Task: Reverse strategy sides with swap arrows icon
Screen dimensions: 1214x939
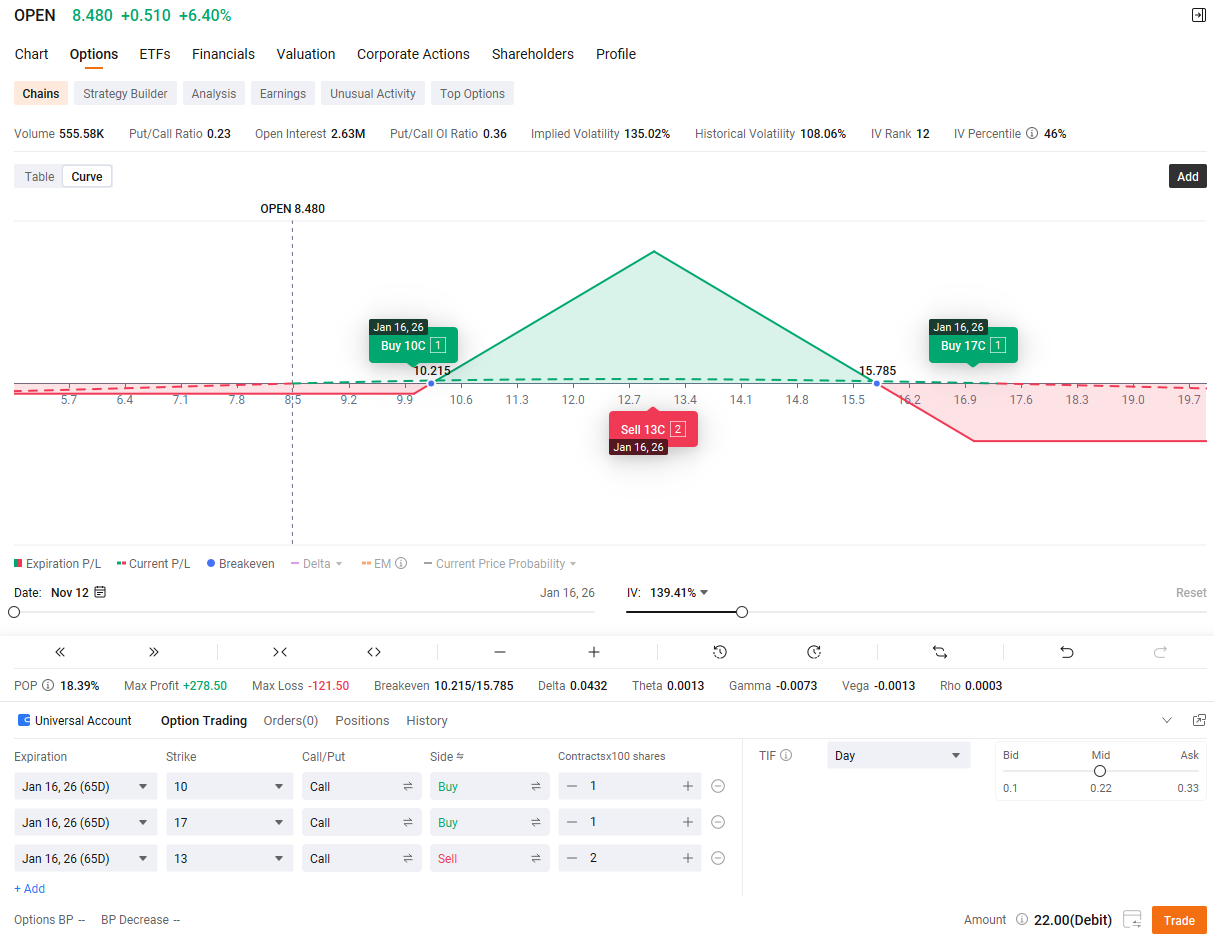Action: coord(940,652)
